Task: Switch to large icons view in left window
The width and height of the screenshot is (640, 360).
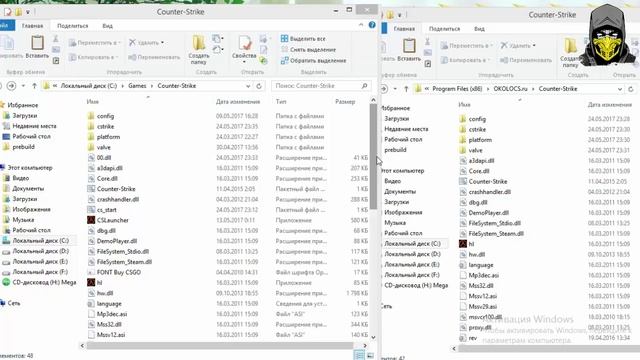Action: [370, 356]
